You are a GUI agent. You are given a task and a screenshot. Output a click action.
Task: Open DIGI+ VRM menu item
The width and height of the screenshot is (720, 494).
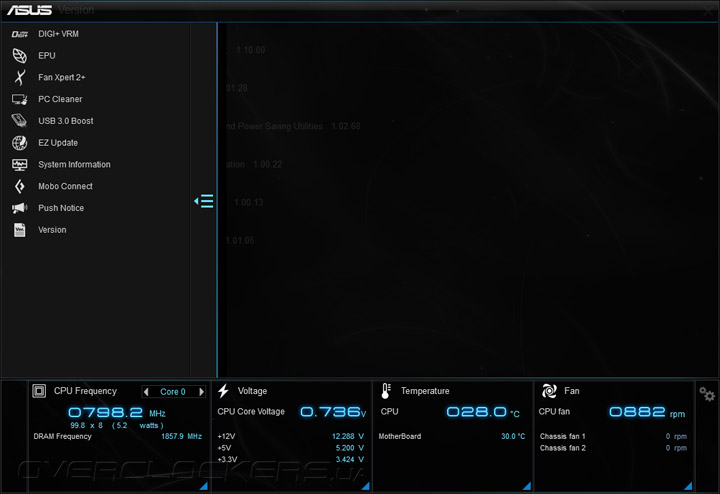coord(58,34)
